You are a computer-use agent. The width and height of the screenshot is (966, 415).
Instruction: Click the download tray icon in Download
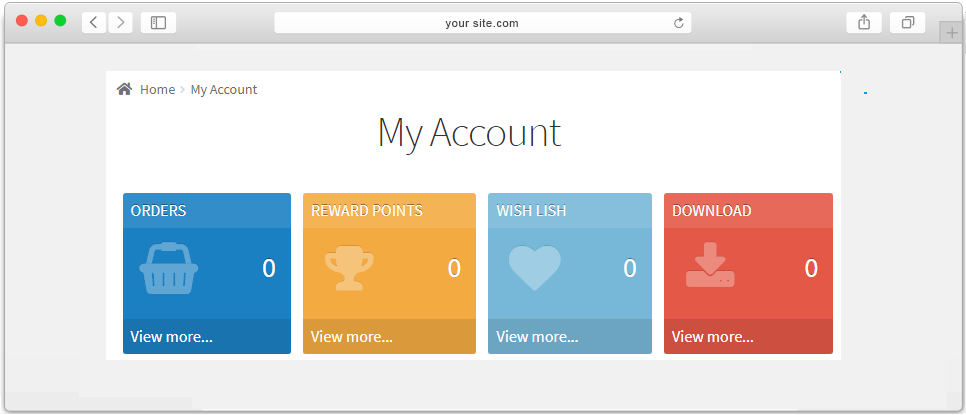pyautogui.click(x=710, y=265)
